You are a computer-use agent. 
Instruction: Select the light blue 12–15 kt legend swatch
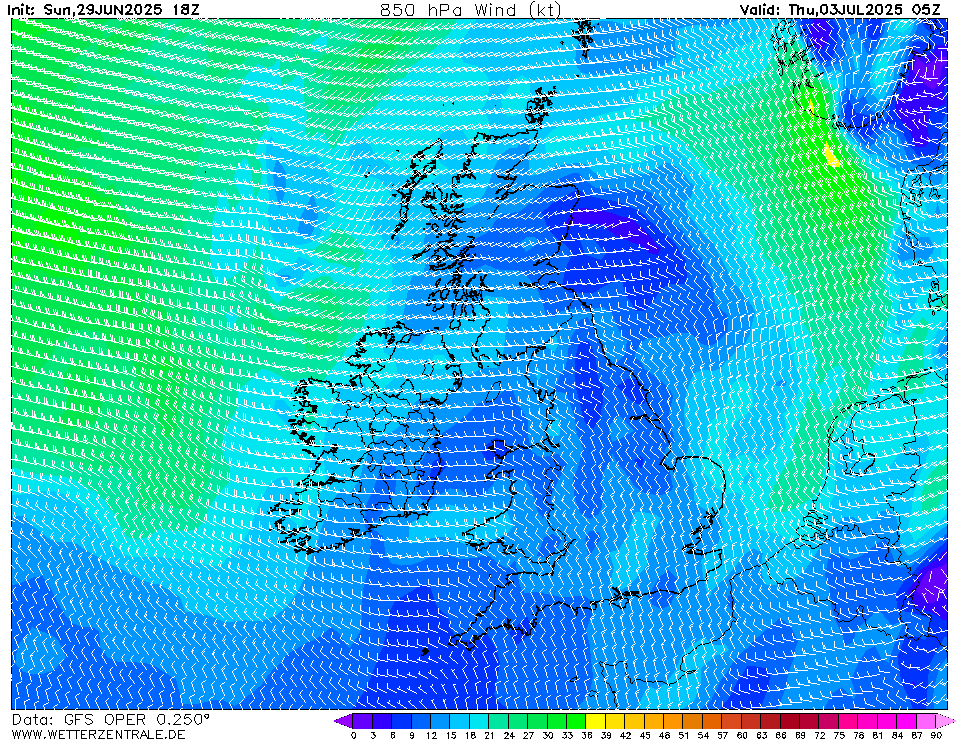tap(440, 720)
